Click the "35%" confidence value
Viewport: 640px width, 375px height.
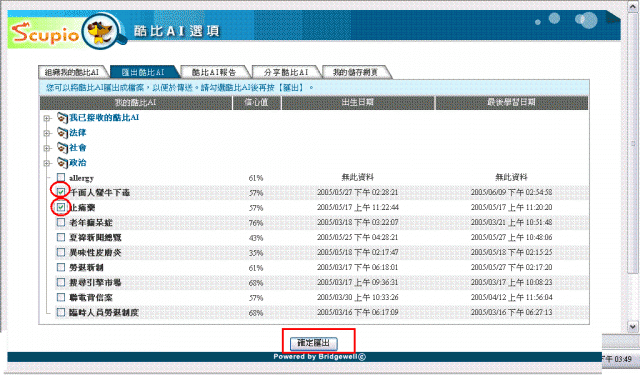[256, 253]
